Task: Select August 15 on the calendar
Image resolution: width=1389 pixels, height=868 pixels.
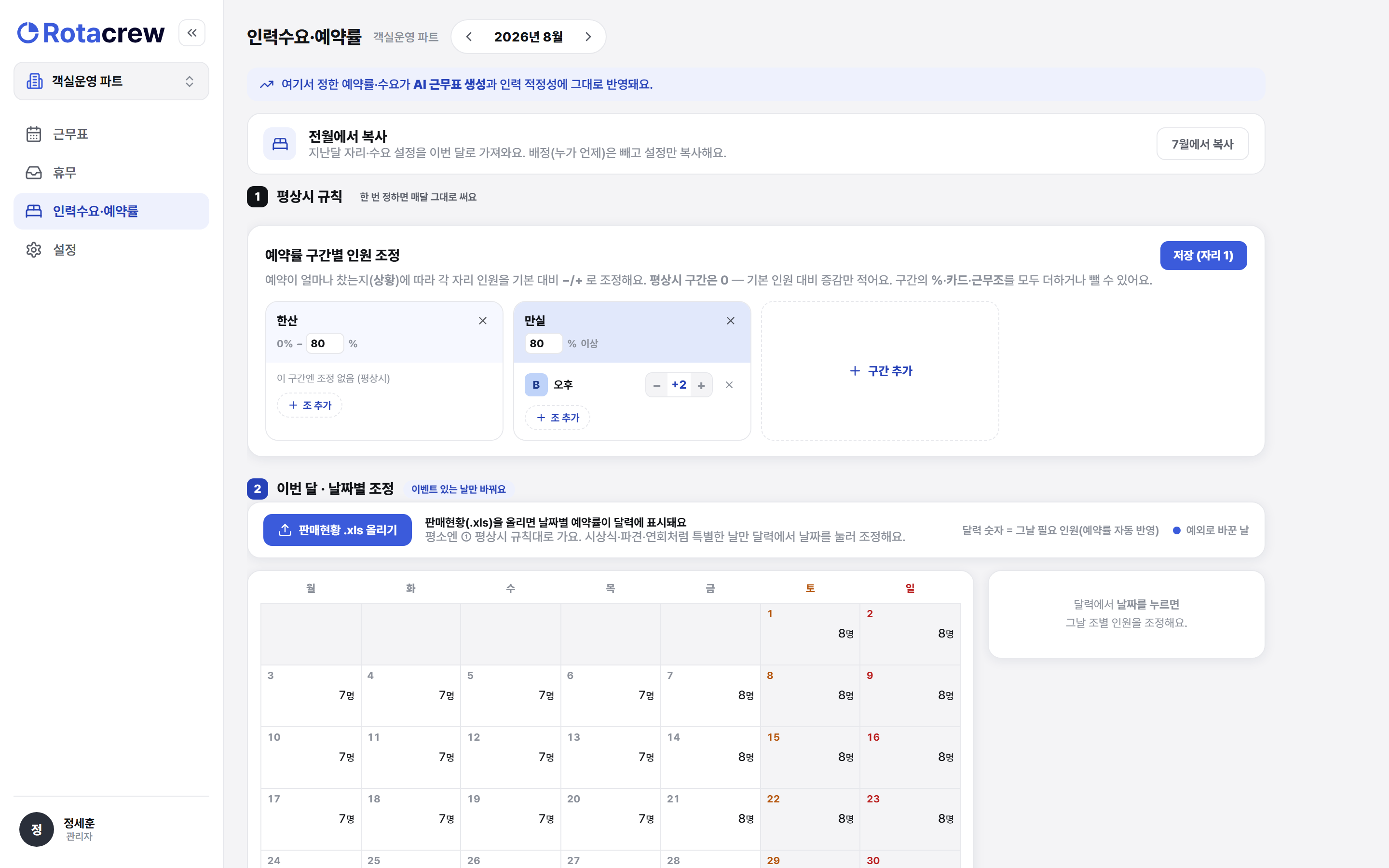Action: [x=810, y=757]
